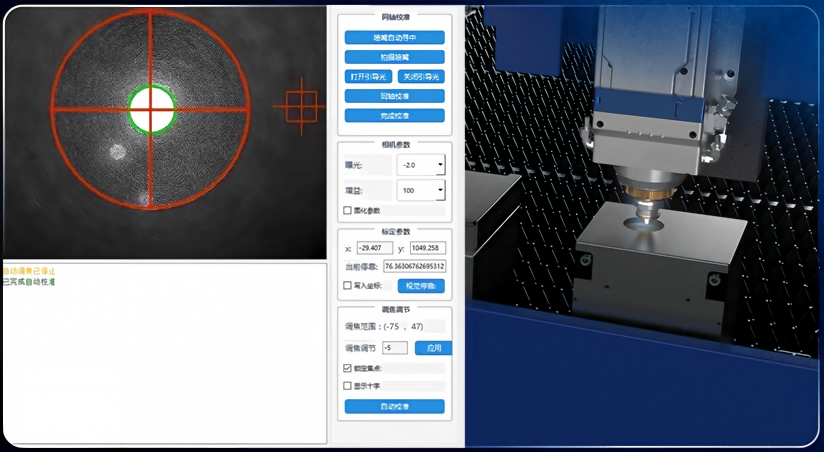Select the x calibration field showing -29.407
824x452 pixels.
click(x=375, y=248)
